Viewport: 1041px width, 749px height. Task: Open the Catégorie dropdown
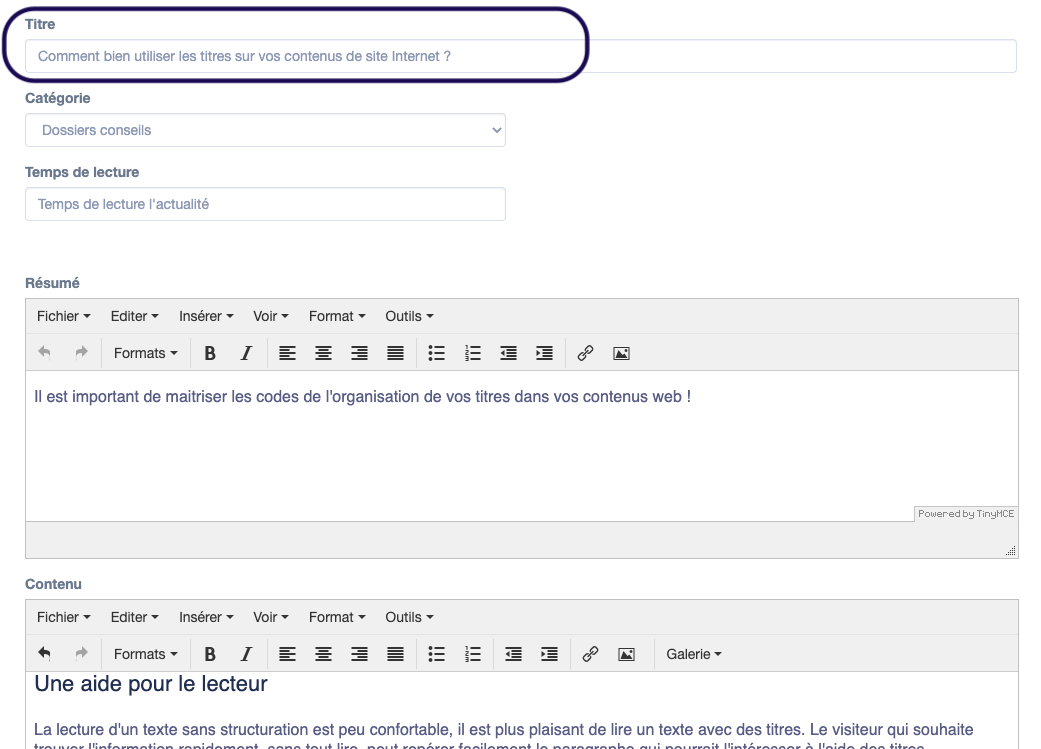coord(265,130)
